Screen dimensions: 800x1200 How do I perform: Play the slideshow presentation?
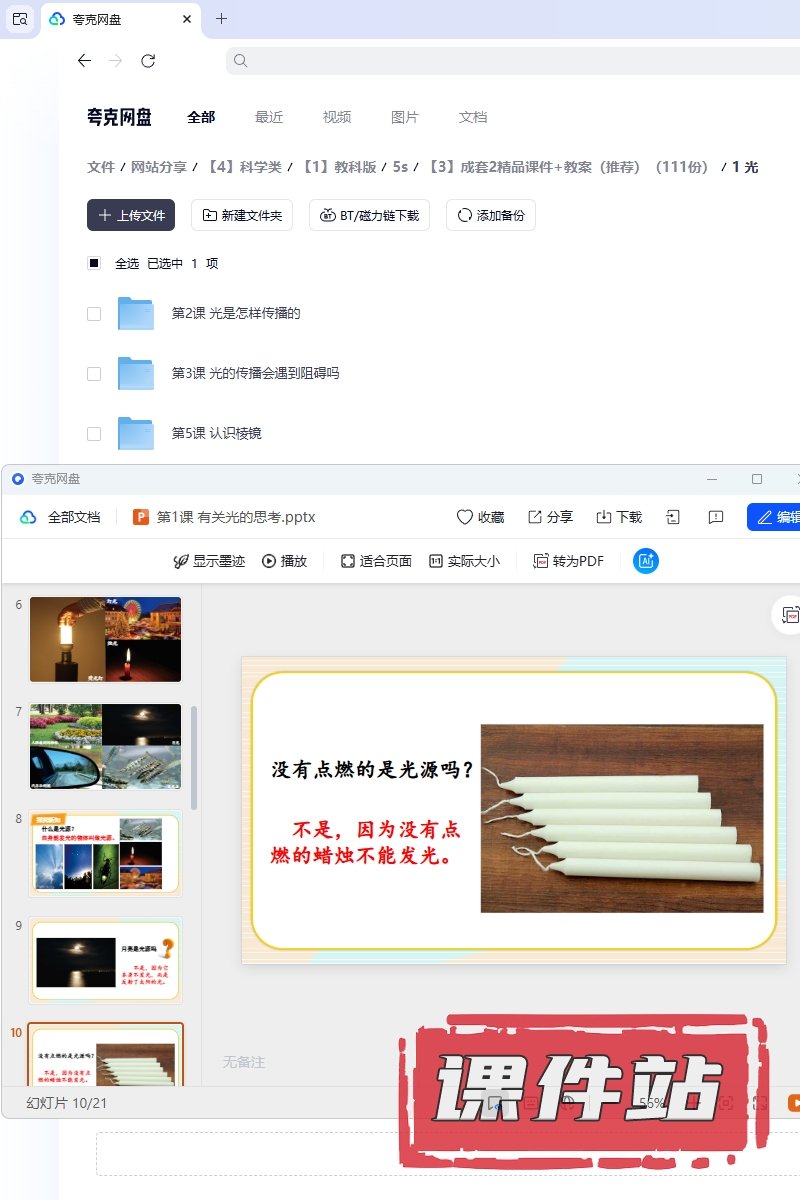[284, 561]
